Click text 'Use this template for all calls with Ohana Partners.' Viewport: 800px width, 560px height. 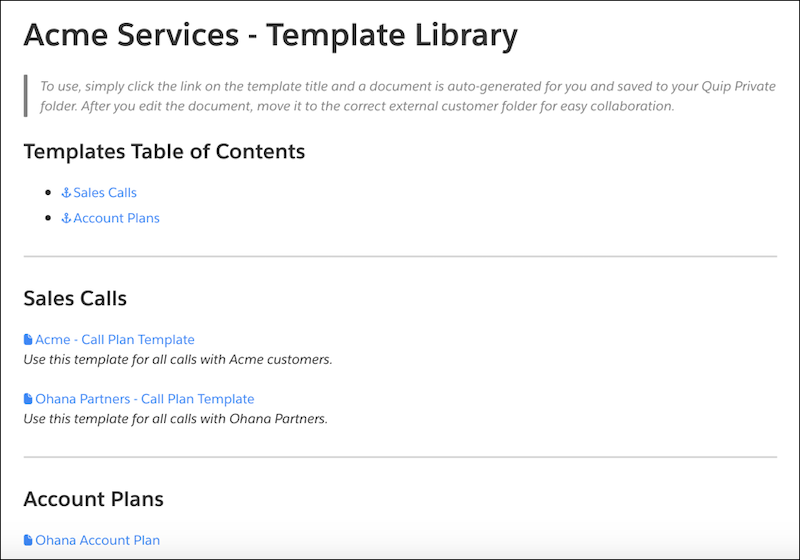[176, 419]
